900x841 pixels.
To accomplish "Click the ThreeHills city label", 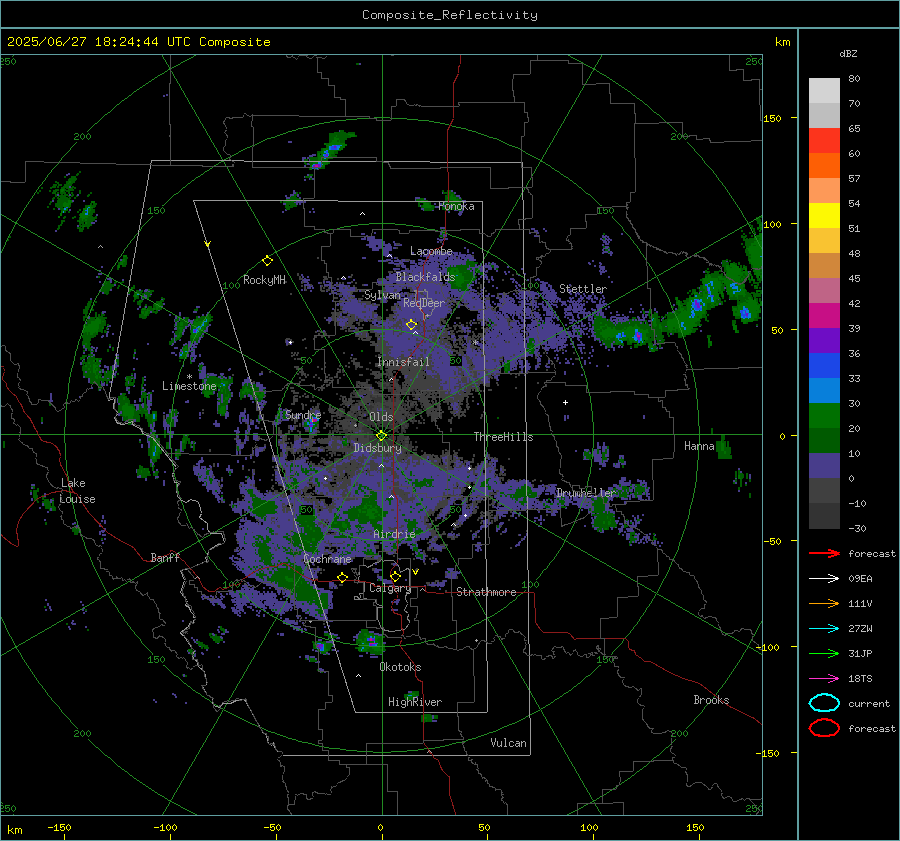I will (x=503, y=437).
